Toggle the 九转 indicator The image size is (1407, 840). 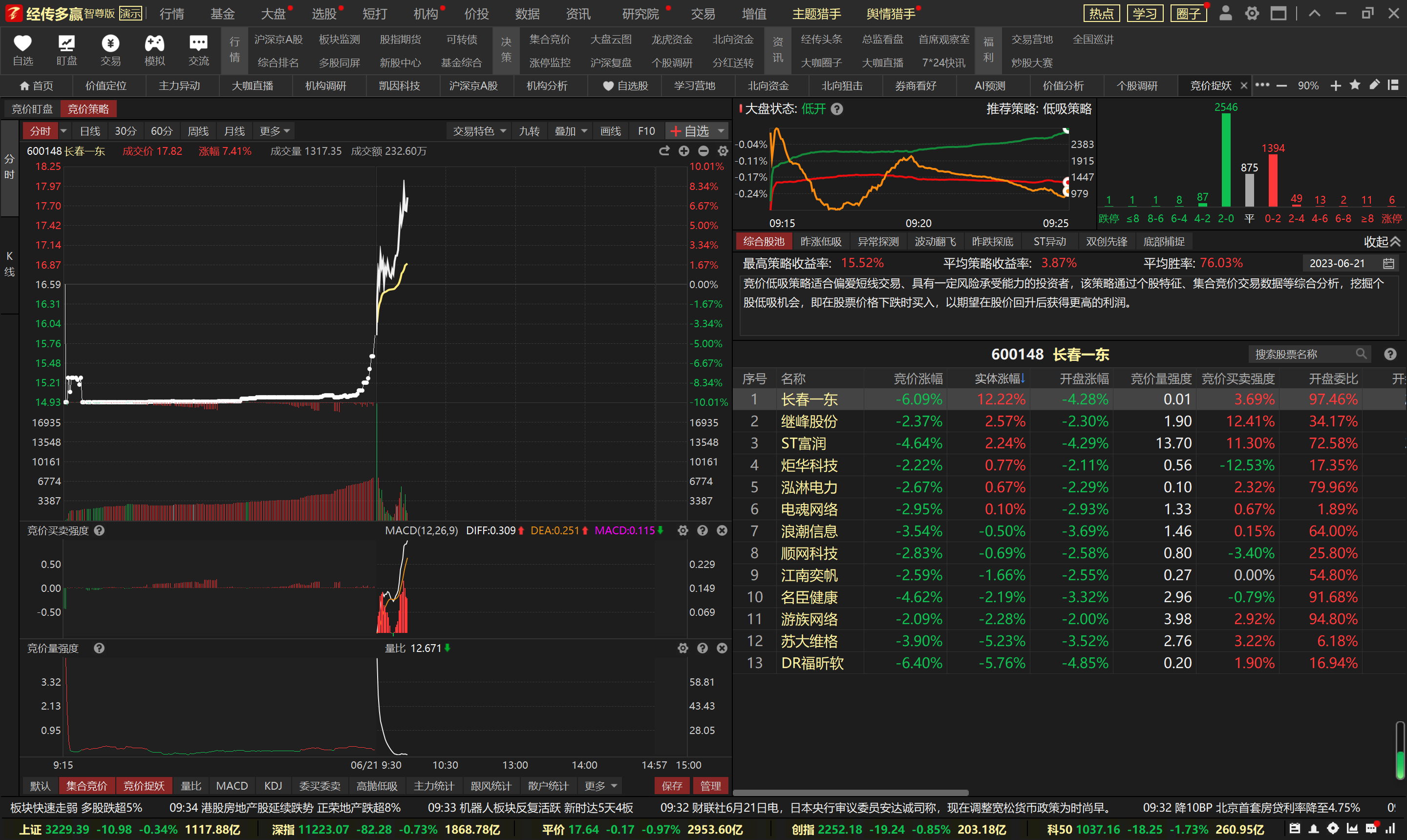[x=530, y=131]
